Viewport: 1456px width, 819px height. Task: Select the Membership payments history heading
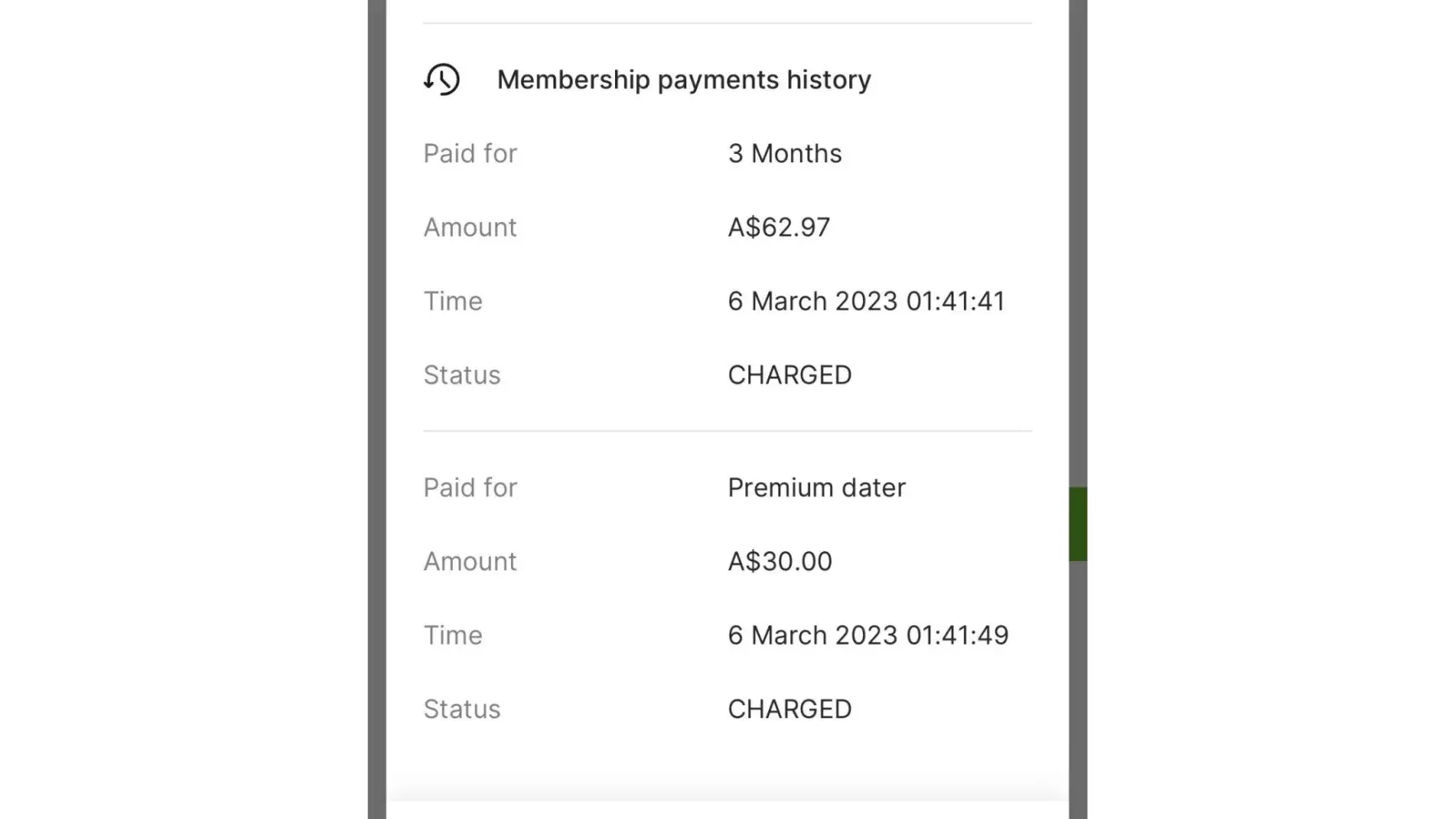tap(684, 79)
